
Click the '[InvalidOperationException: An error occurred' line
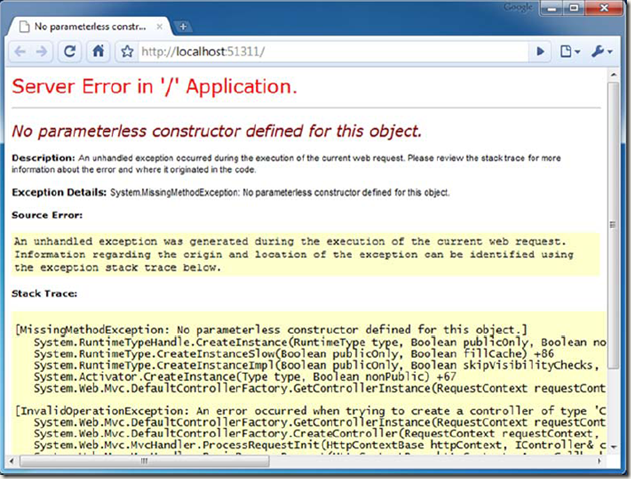pyautogui.click(x=311, y=411)
